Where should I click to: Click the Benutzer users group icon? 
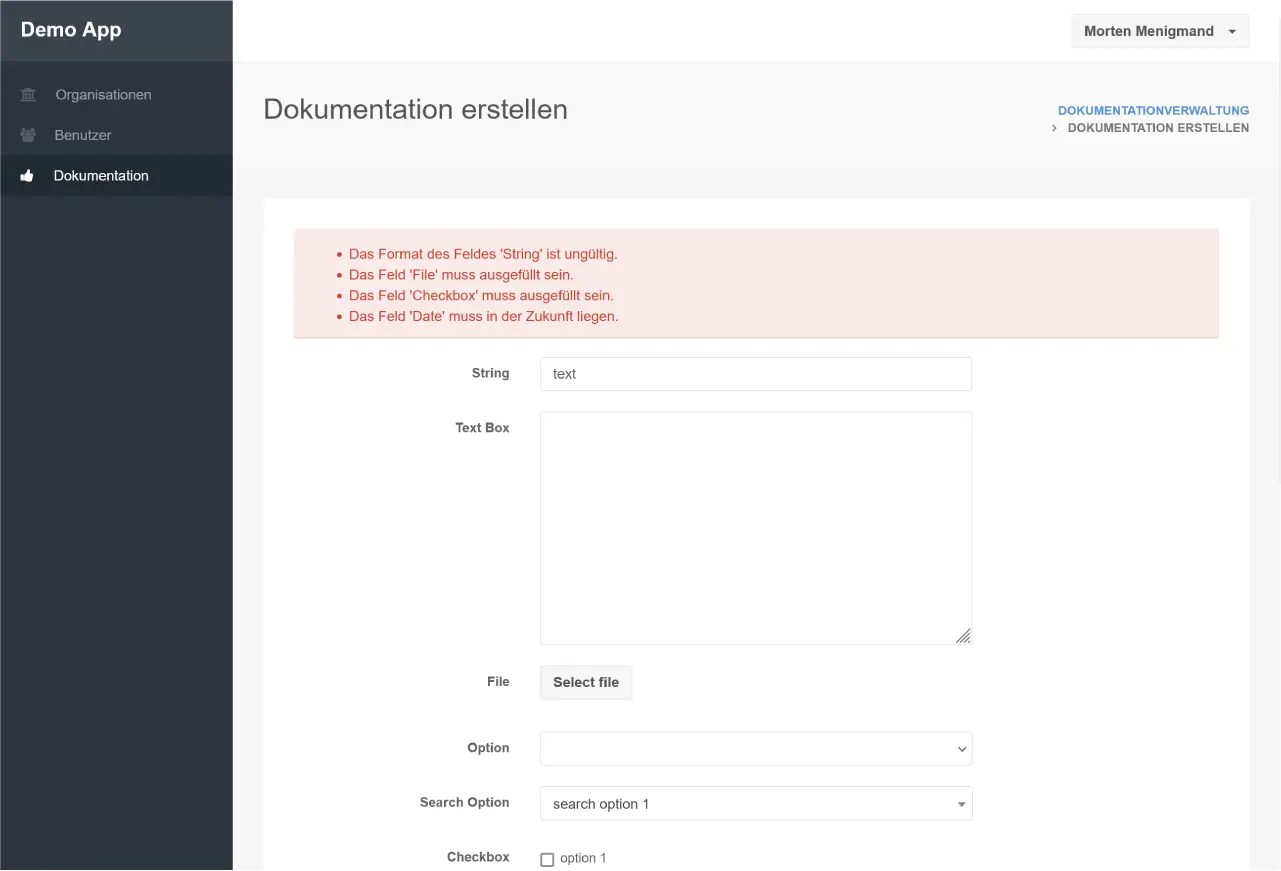pos(28,135)
